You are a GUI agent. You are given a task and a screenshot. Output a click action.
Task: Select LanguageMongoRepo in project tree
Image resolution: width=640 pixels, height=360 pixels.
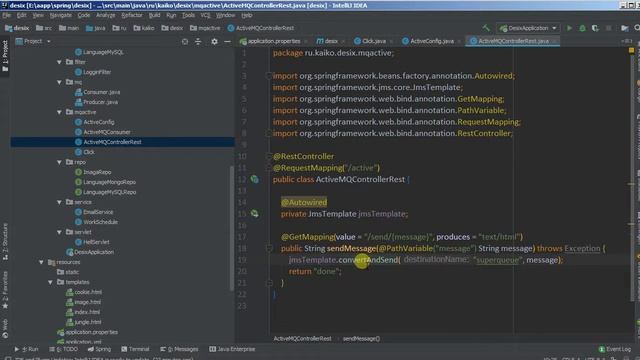[x=109, y=182]
